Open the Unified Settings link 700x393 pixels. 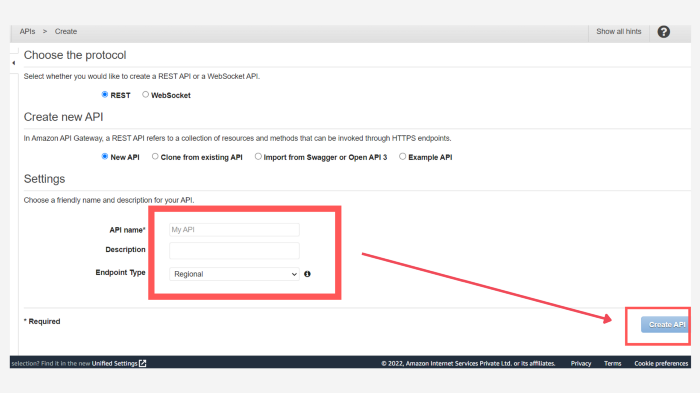pyautogui.click(x=114, y=364)
